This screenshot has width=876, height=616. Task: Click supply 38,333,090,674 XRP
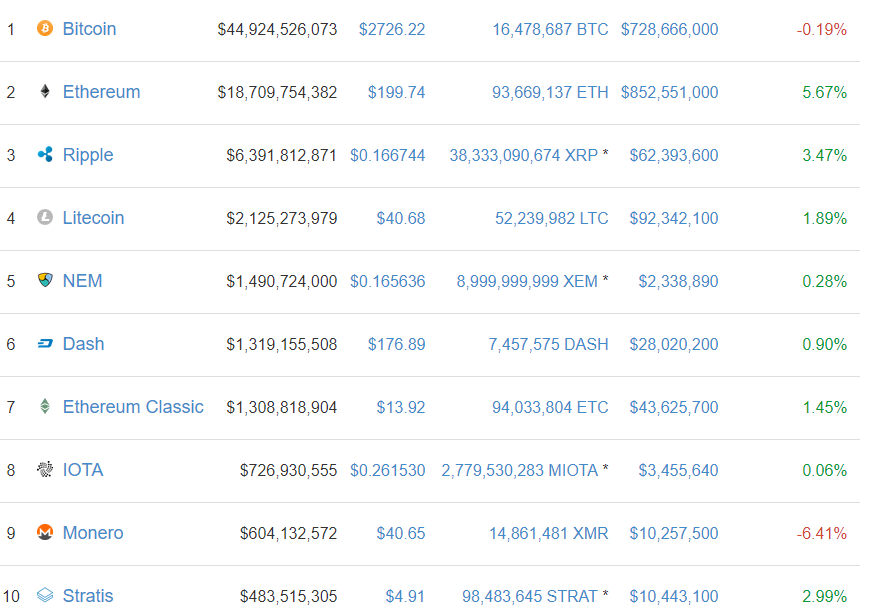point(523,155)
